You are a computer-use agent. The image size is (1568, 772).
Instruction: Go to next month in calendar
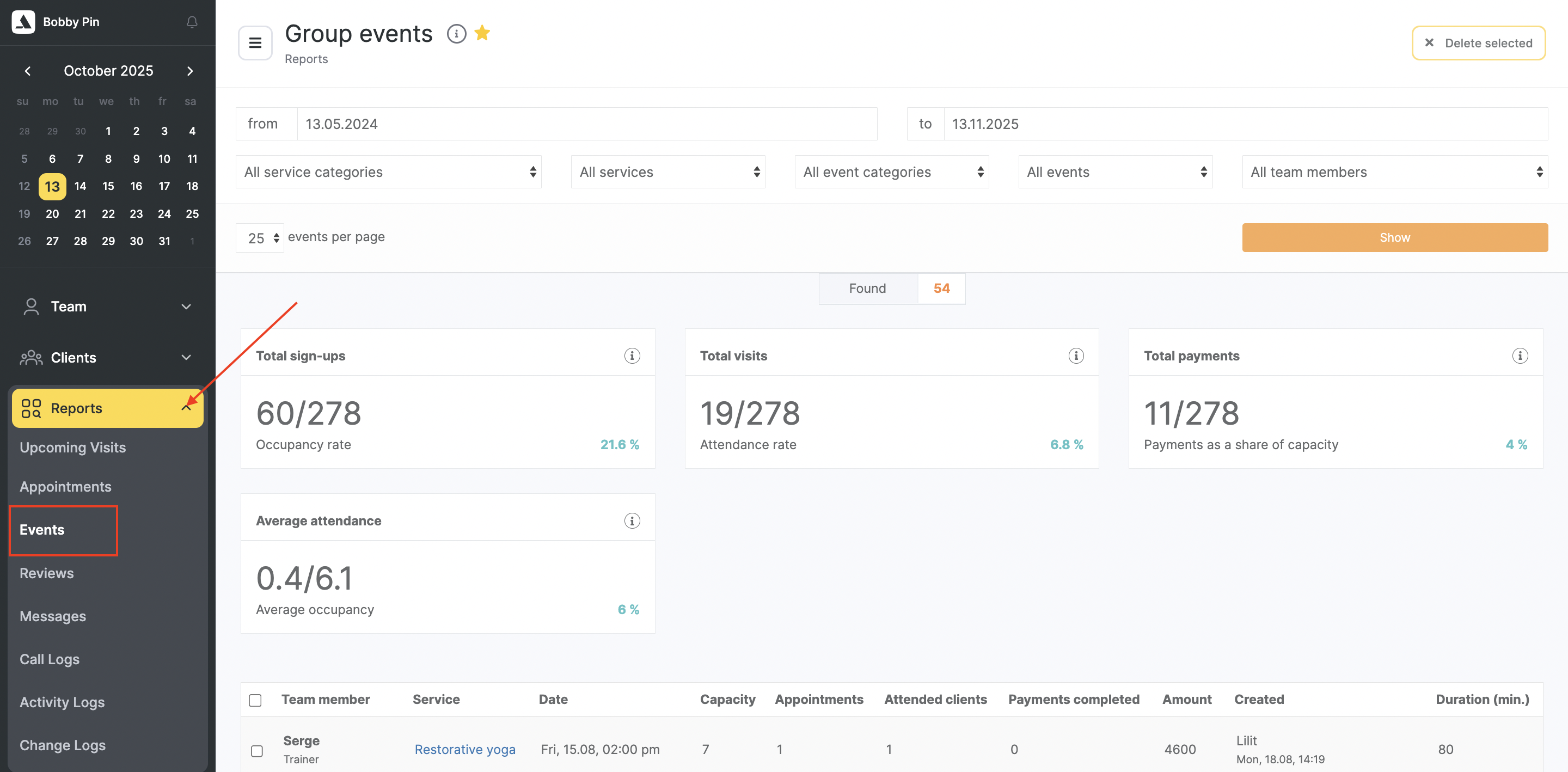pos(190,71)
